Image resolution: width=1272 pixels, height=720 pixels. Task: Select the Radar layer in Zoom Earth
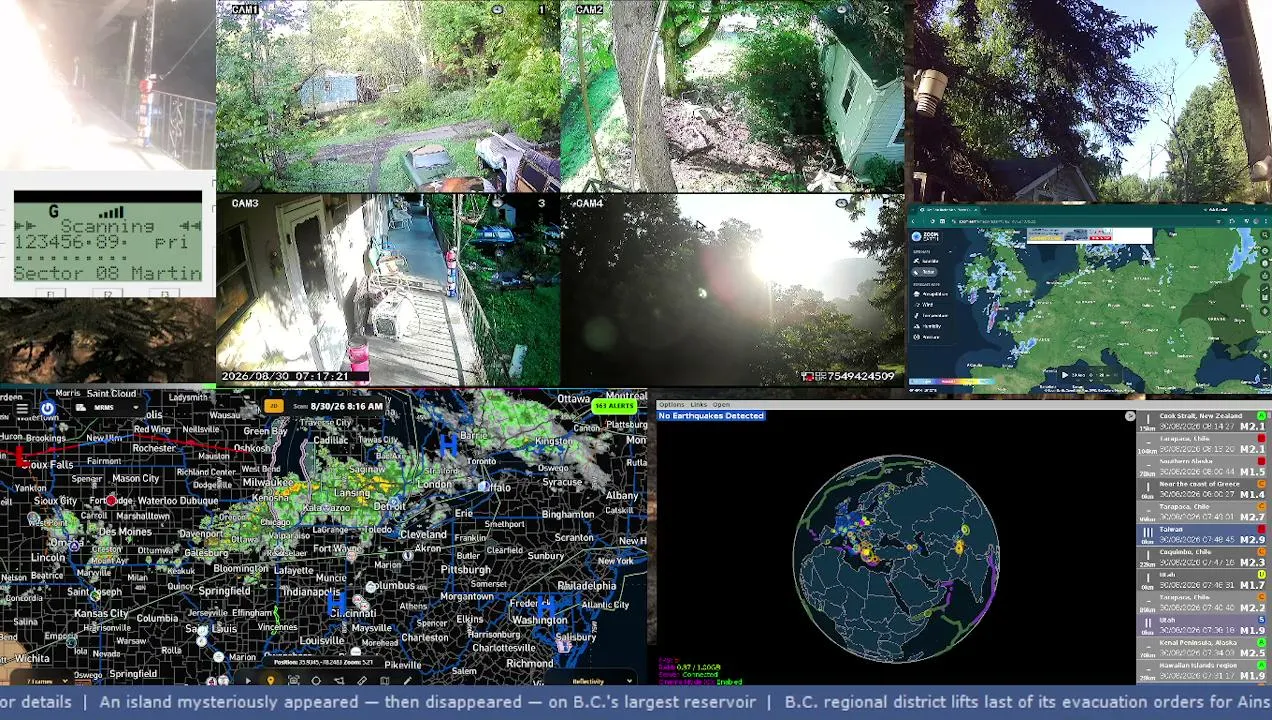pyautogui.click(x=924, y=272)
